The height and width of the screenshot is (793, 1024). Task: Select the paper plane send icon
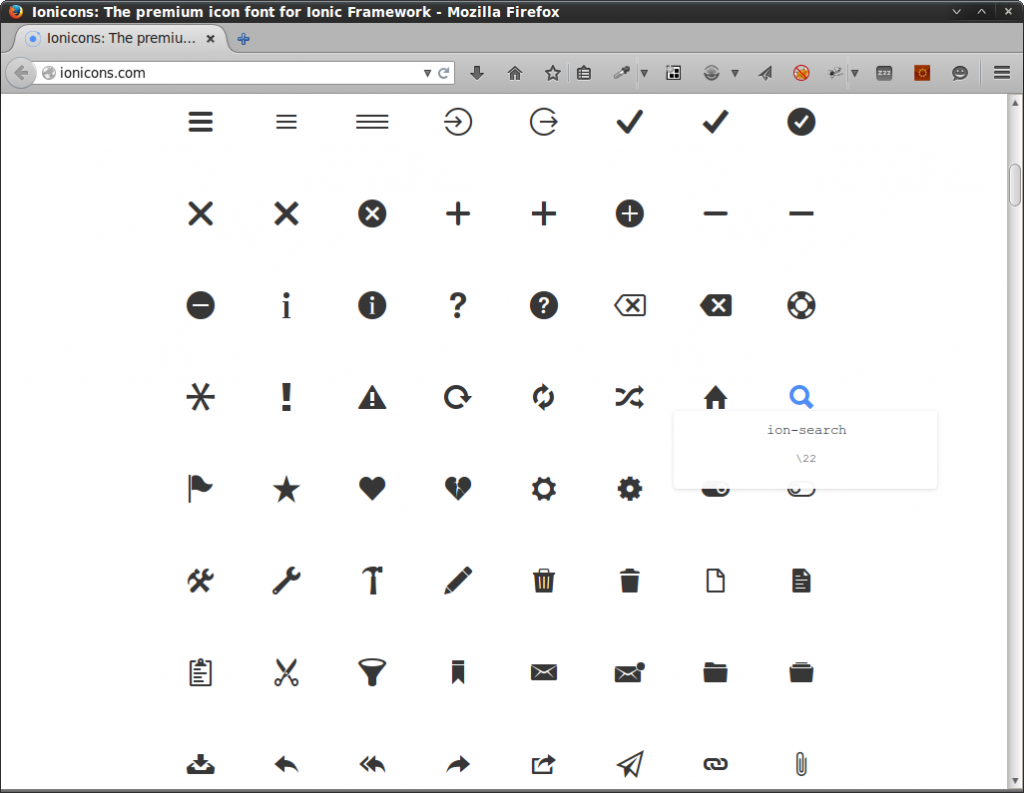[x=629, y=764]
